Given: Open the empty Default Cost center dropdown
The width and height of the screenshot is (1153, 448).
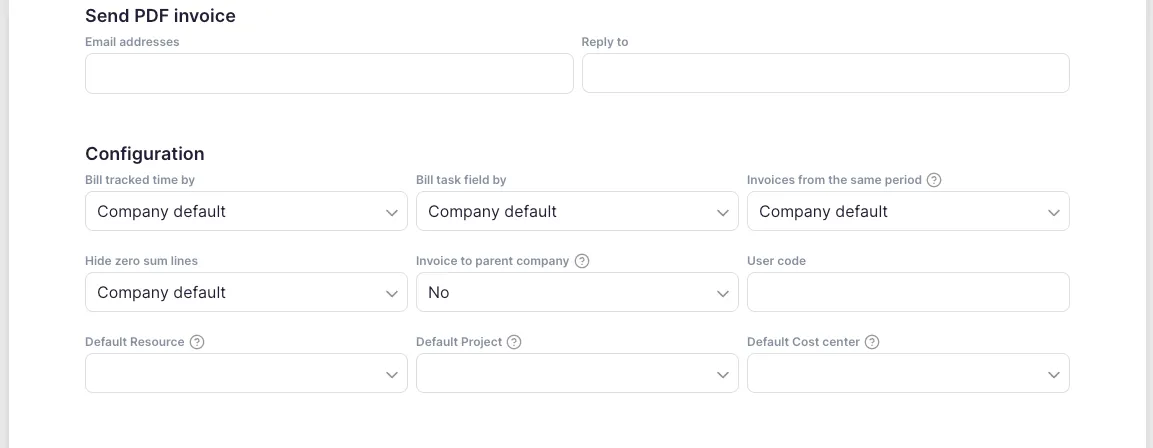Looking at the screenshot, I should tap(908, 374).
